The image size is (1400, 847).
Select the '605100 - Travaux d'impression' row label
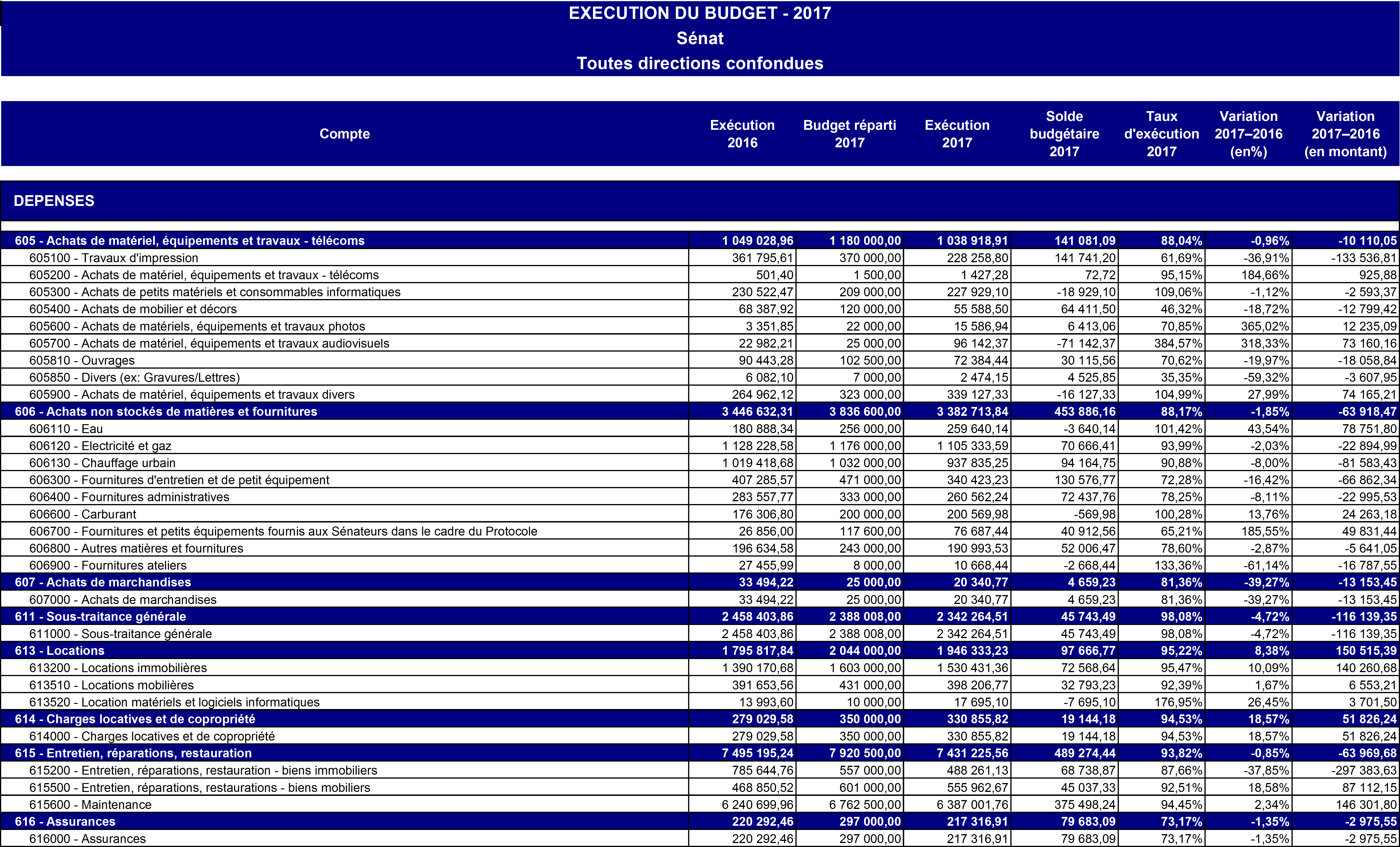point(114,258)
